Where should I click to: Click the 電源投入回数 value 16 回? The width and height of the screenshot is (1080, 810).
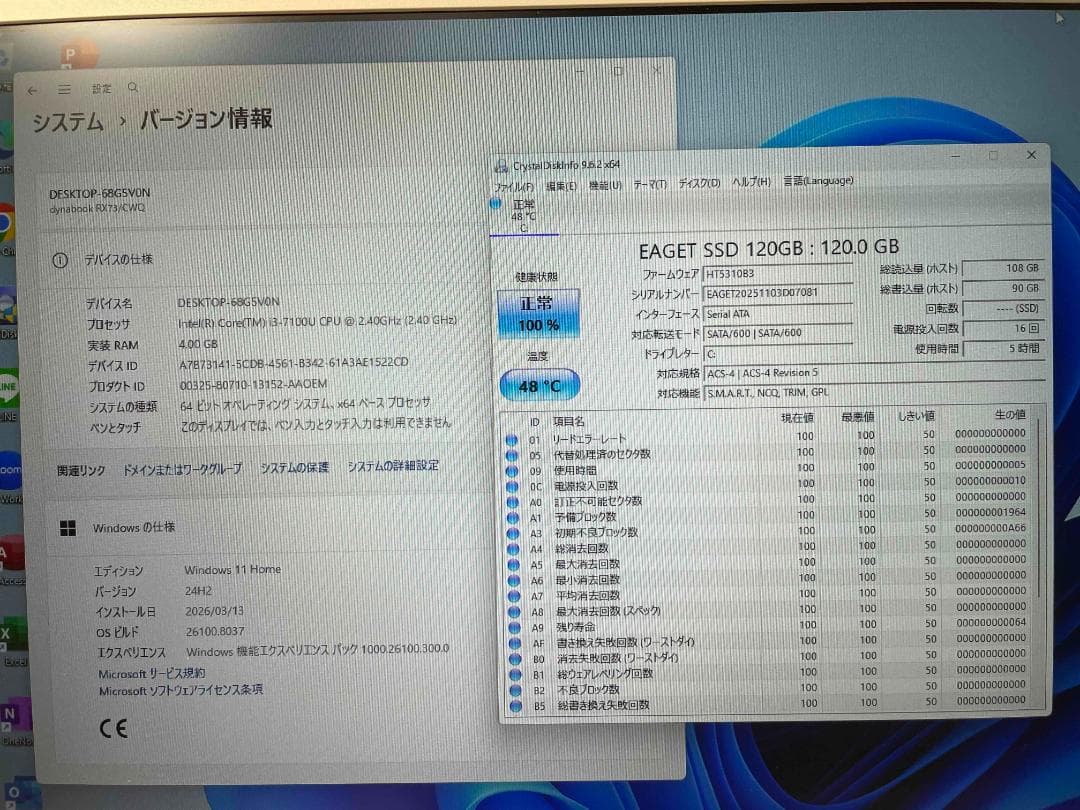(1002, 329)
